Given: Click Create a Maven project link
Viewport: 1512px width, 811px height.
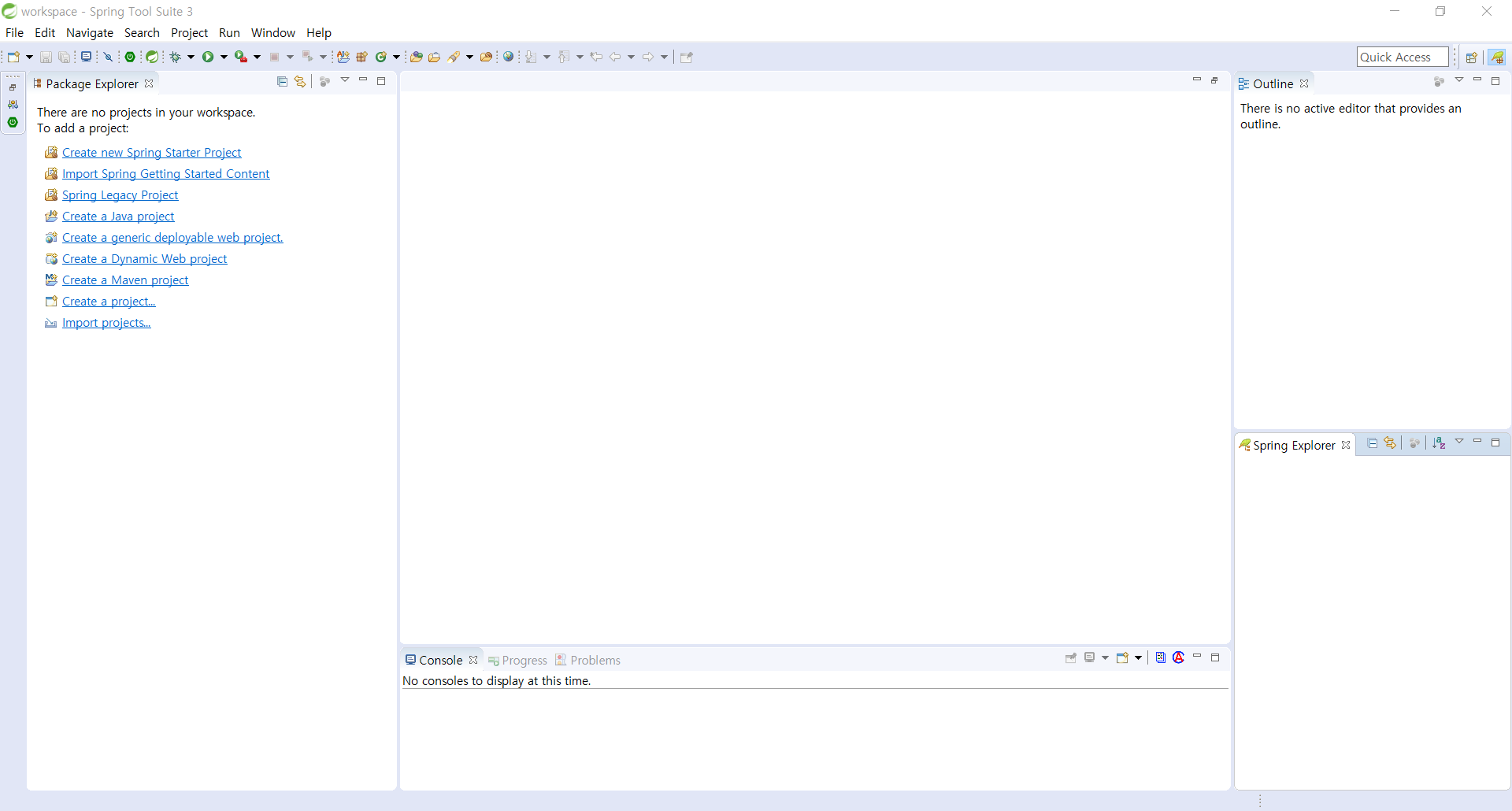Looking at the screenshot, I should tap(125, 280).
